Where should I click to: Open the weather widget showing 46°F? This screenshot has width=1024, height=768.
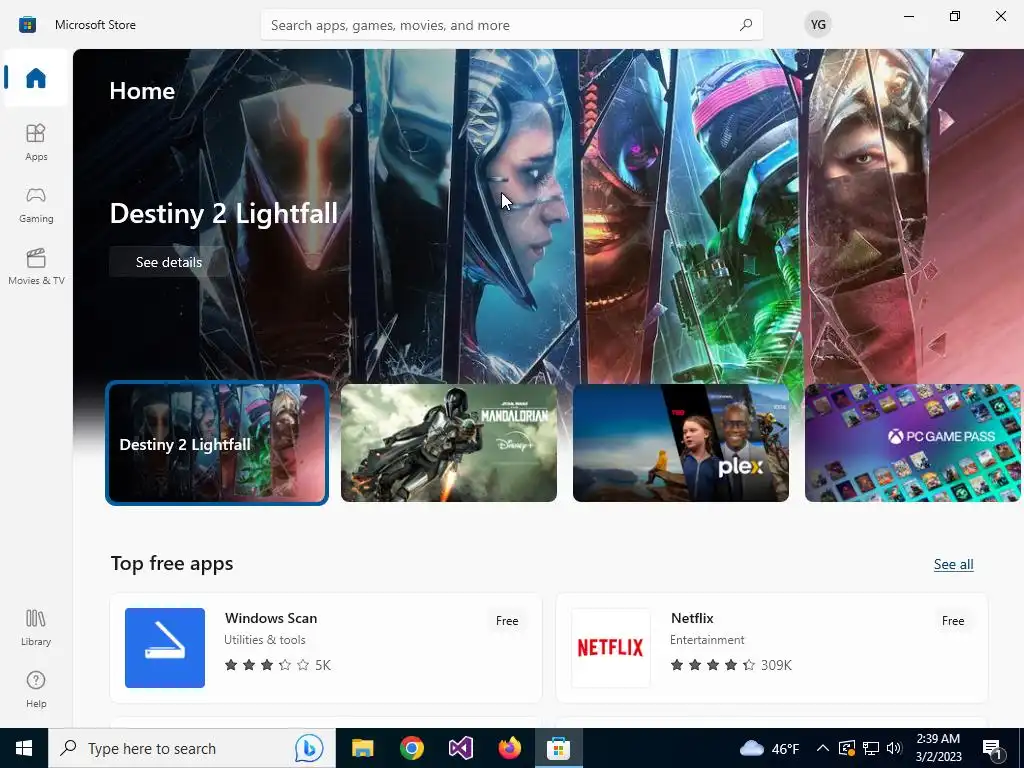click(769, 748)
